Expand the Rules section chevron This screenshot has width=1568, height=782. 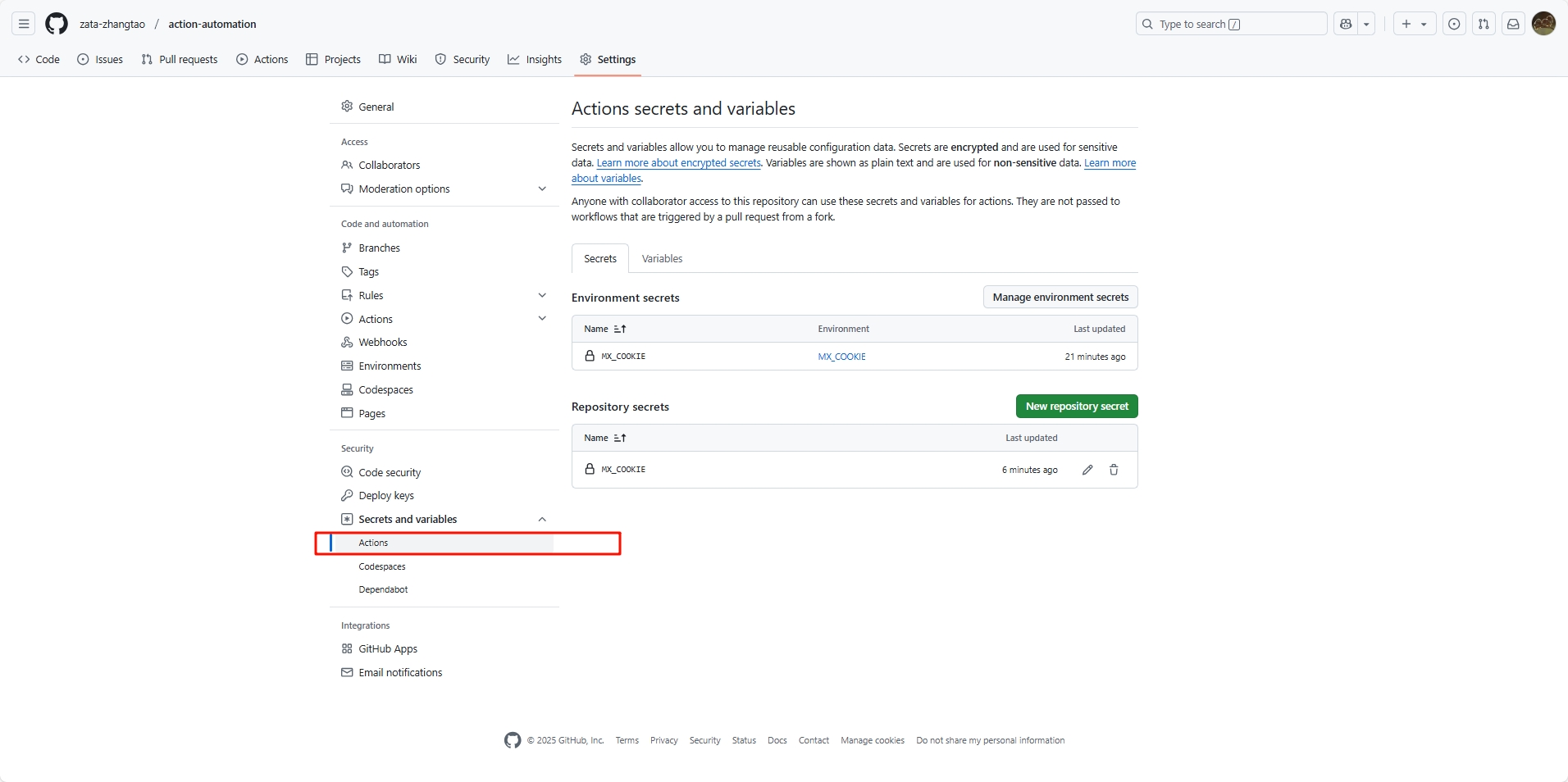[x=542, y=295]
